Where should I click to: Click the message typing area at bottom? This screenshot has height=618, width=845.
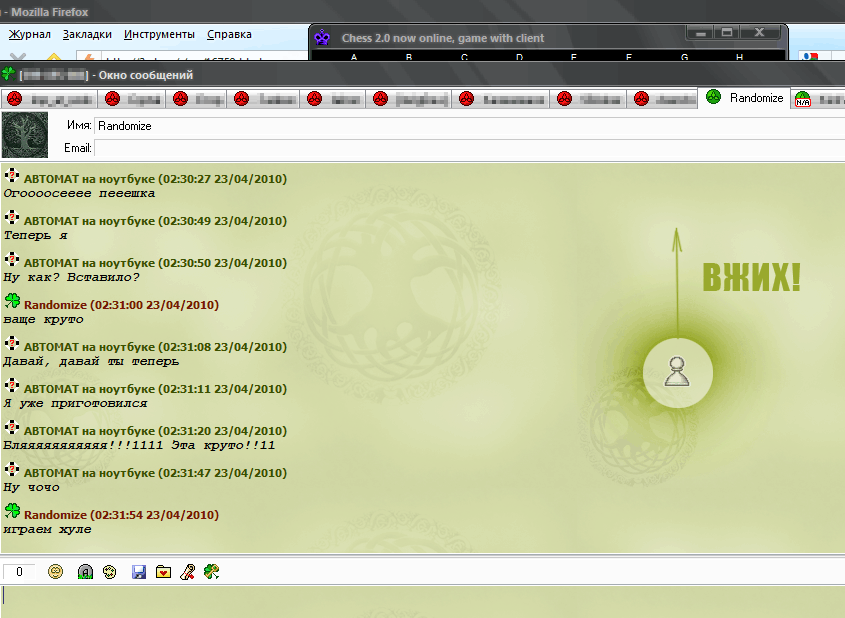click(422, 601)
